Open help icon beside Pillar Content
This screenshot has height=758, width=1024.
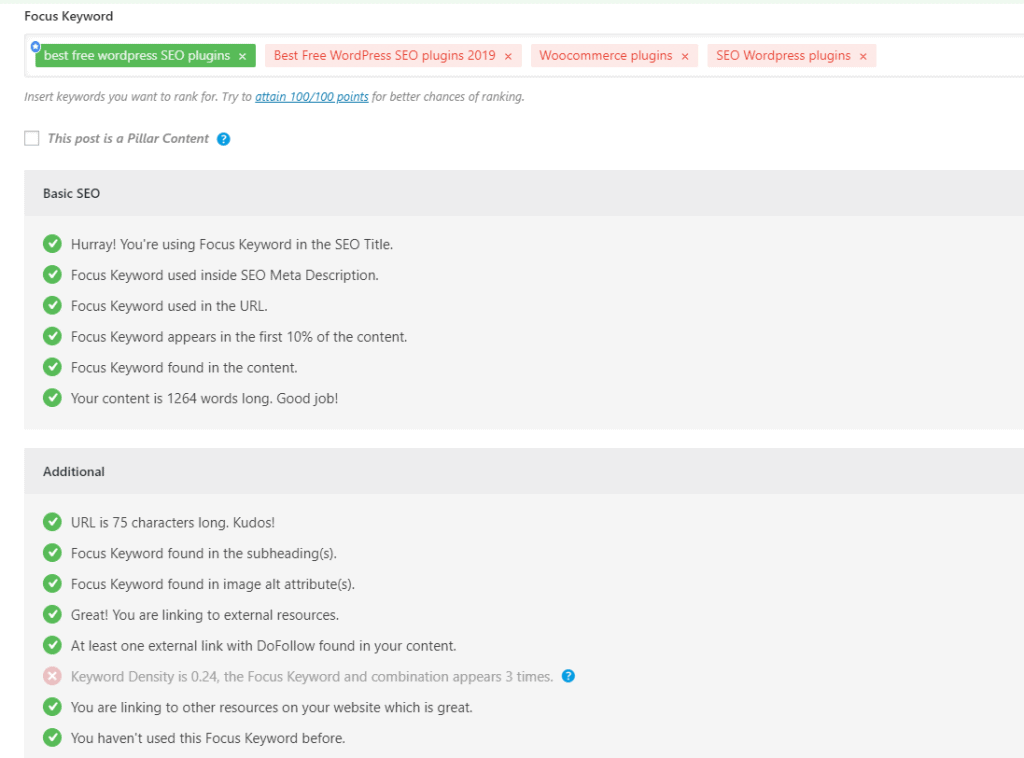(x=223, y=139)
